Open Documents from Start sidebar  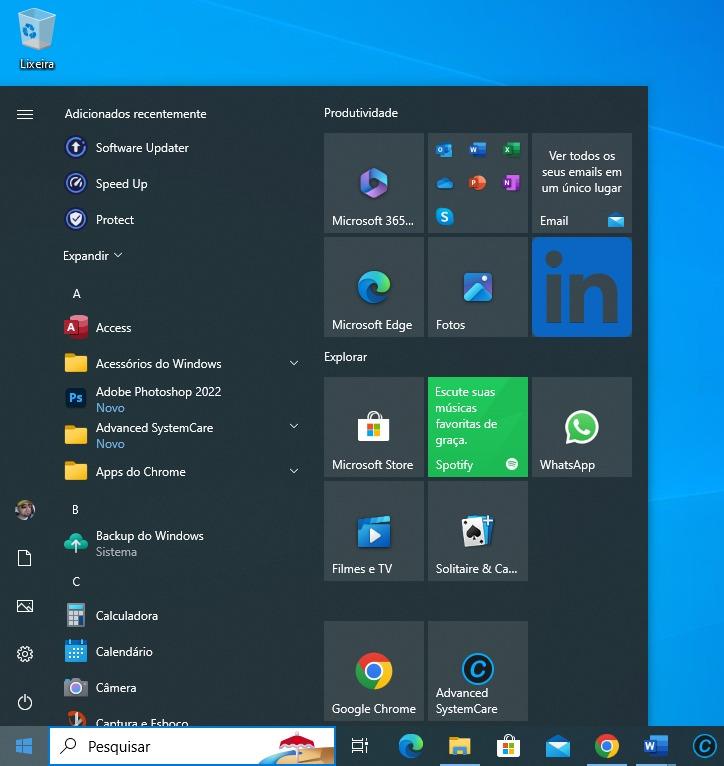click(x=25, y=558)
